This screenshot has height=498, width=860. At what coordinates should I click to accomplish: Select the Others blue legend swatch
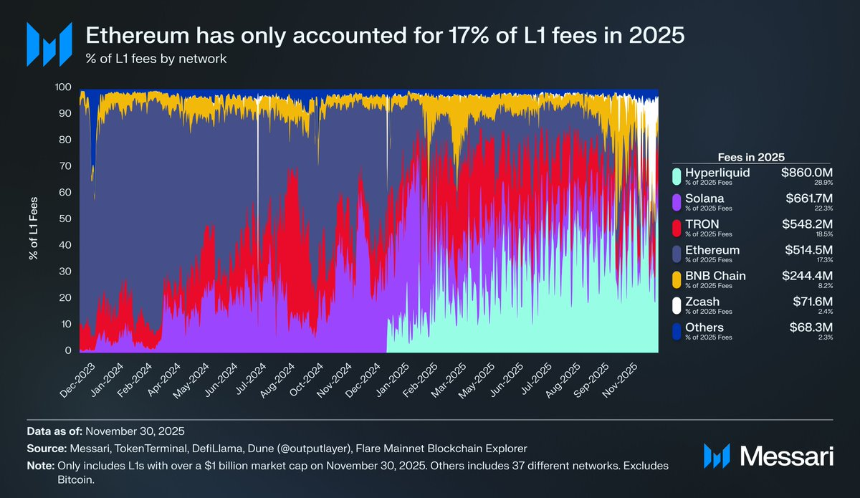coord(677,331)
